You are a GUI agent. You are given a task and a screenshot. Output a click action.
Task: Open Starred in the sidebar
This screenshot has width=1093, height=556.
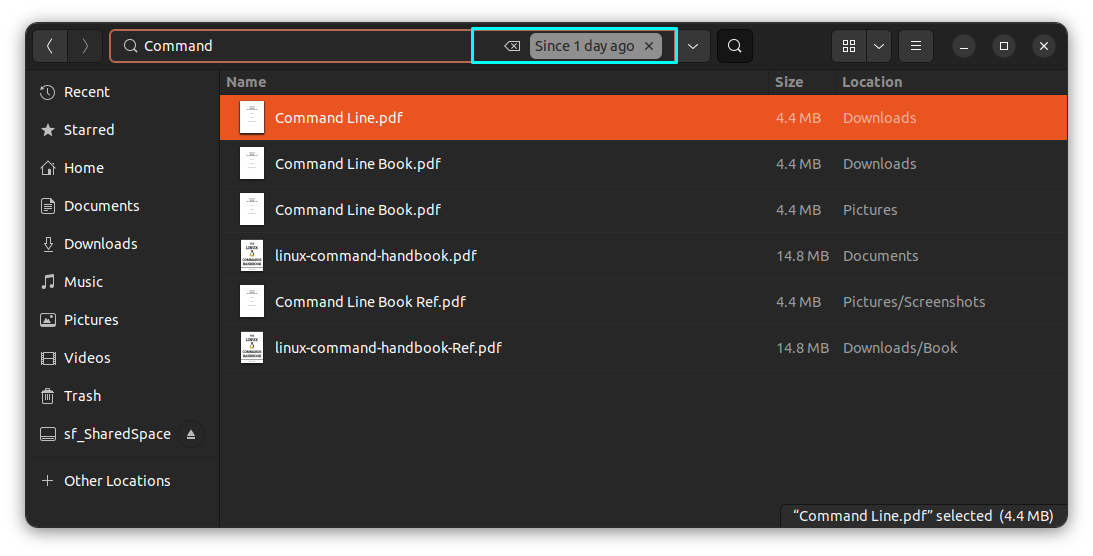tap(89, 130)
